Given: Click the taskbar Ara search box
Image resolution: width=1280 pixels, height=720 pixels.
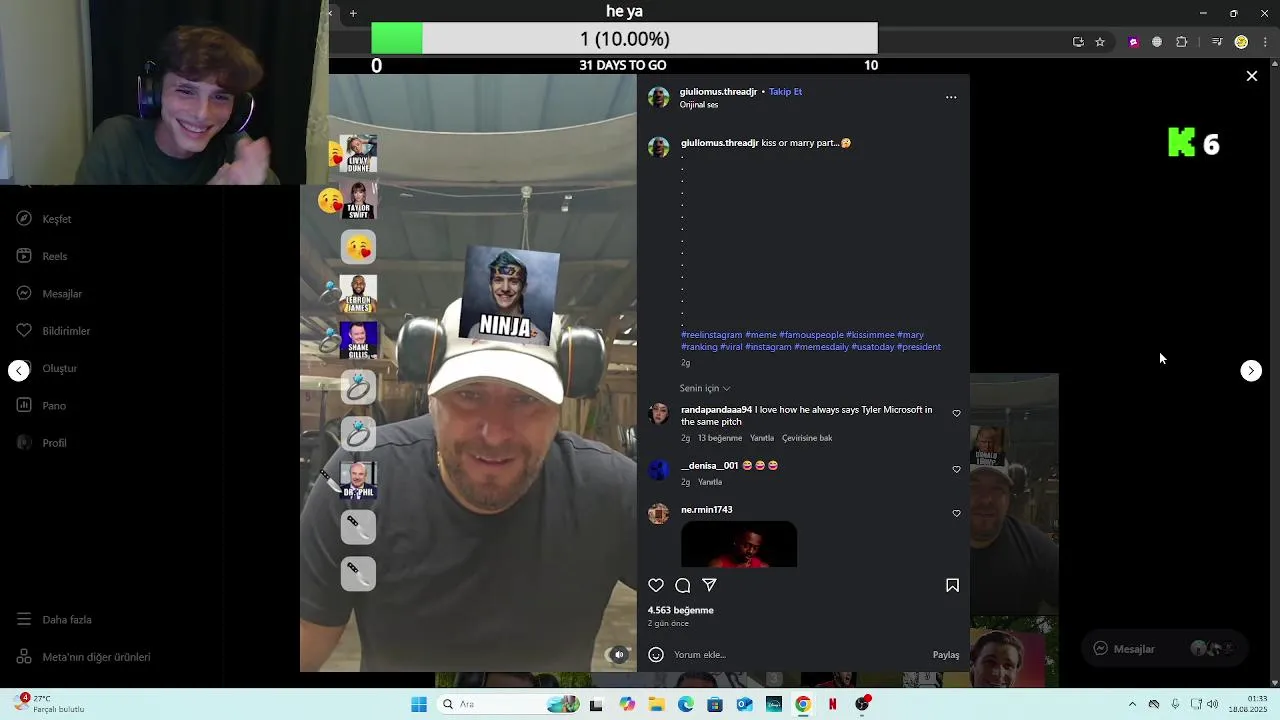Looking at the screenshot, I should [x=510, y=704].
